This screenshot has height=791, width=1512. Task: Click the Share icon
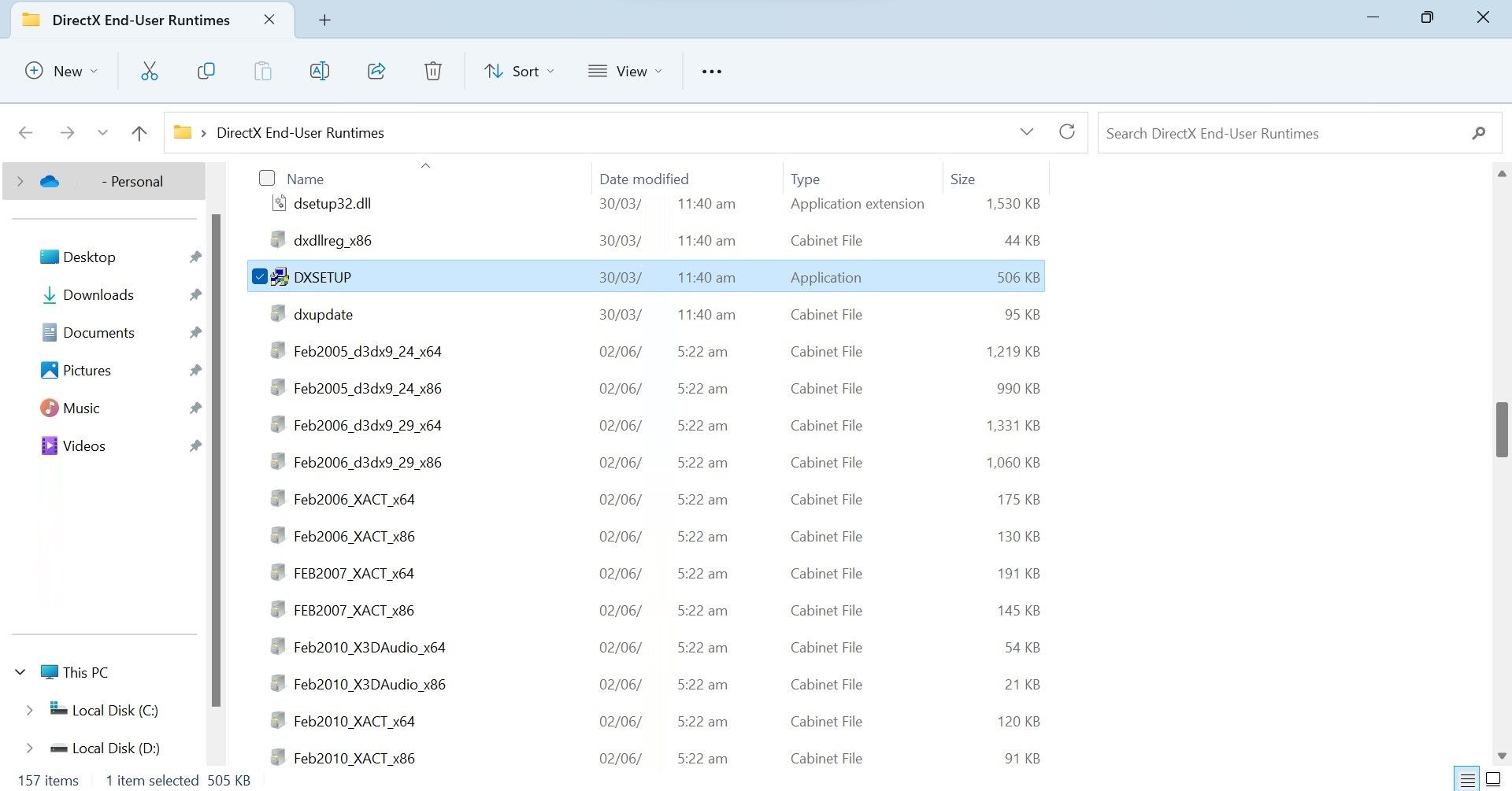click(376, 71)
